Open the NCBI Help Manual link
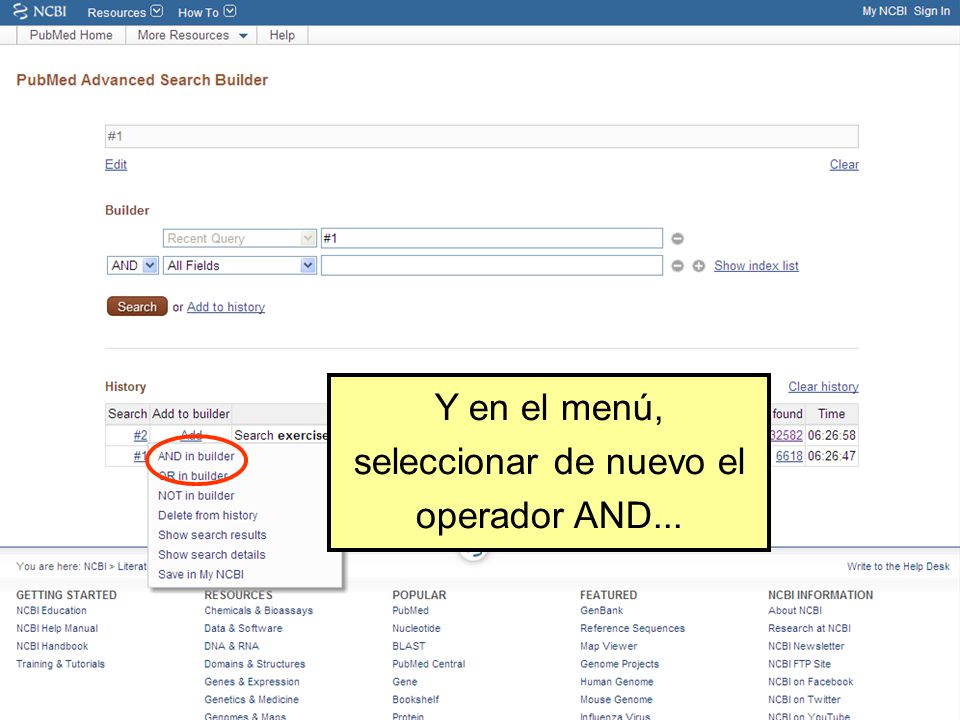This screenshot has height=720, width=960. pos(57,628)
